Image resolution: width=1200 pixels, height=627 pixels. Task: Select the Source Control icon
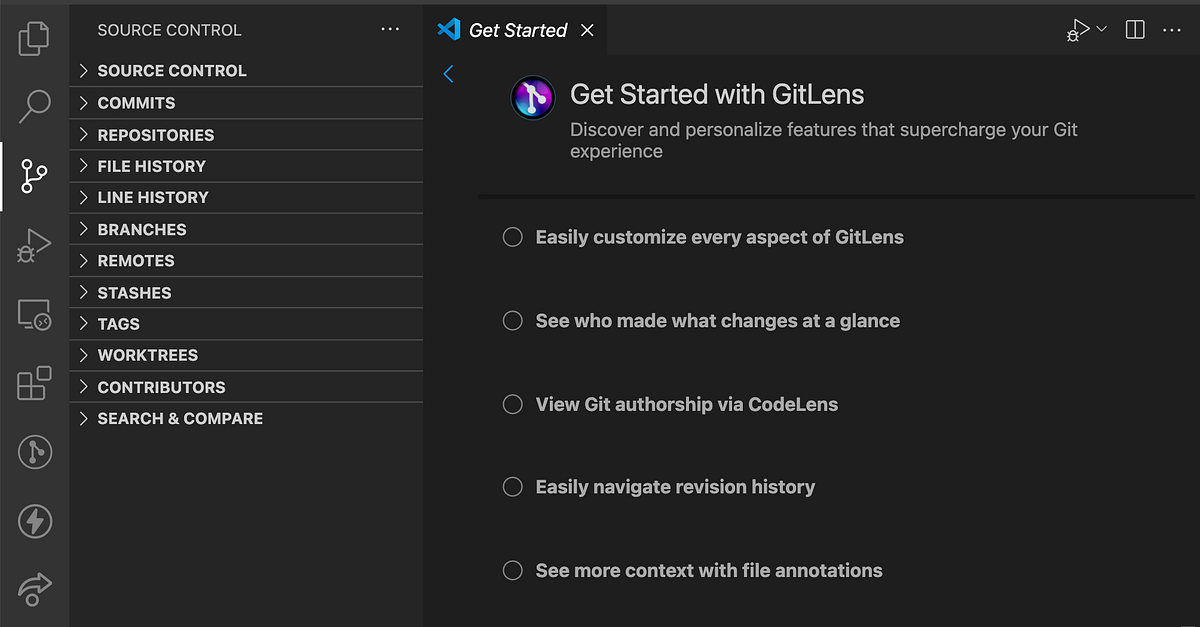[x=34, y=176]
